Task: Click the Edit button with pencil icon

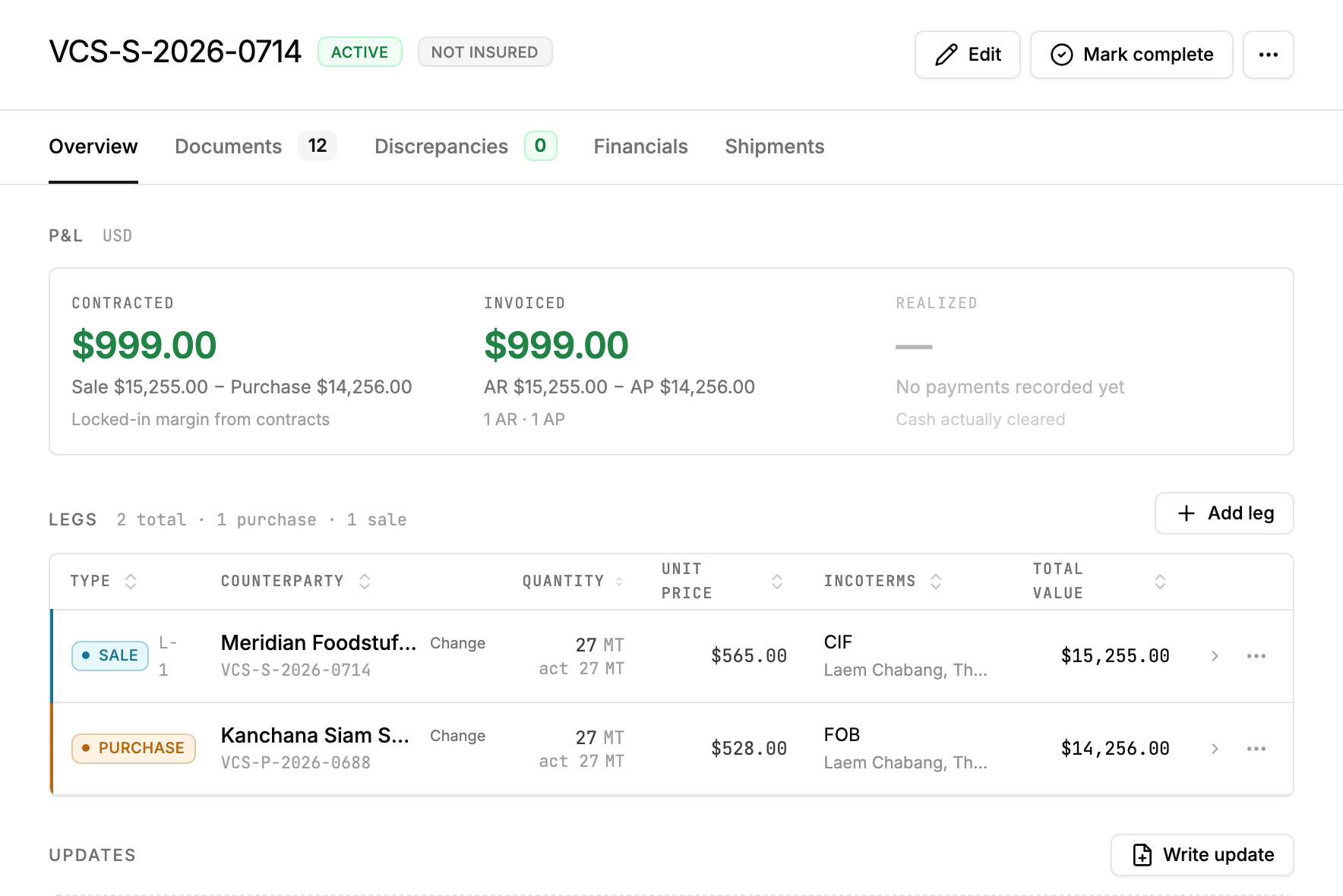Action: click(x=967, y=55)
